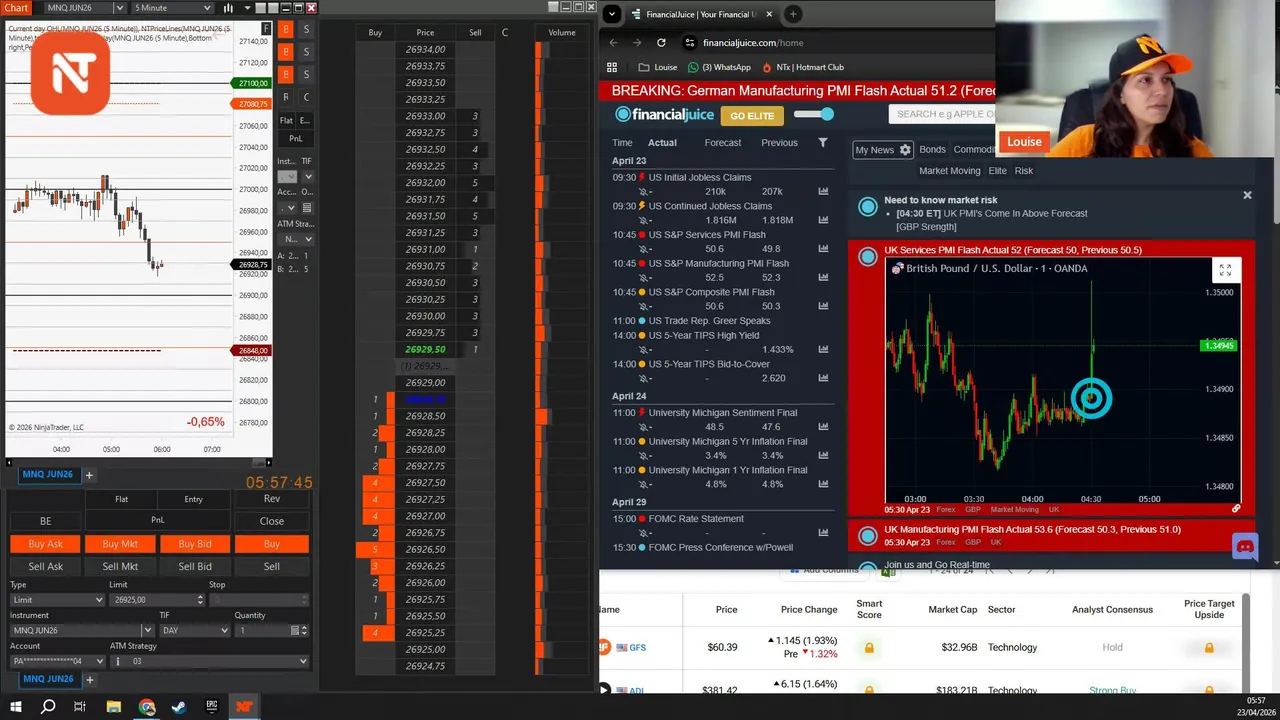The width and height of the screenshot is (1280, 720).
Task: Expand the GBP/USD chart to fullscreen
Action: (1225, 270)
